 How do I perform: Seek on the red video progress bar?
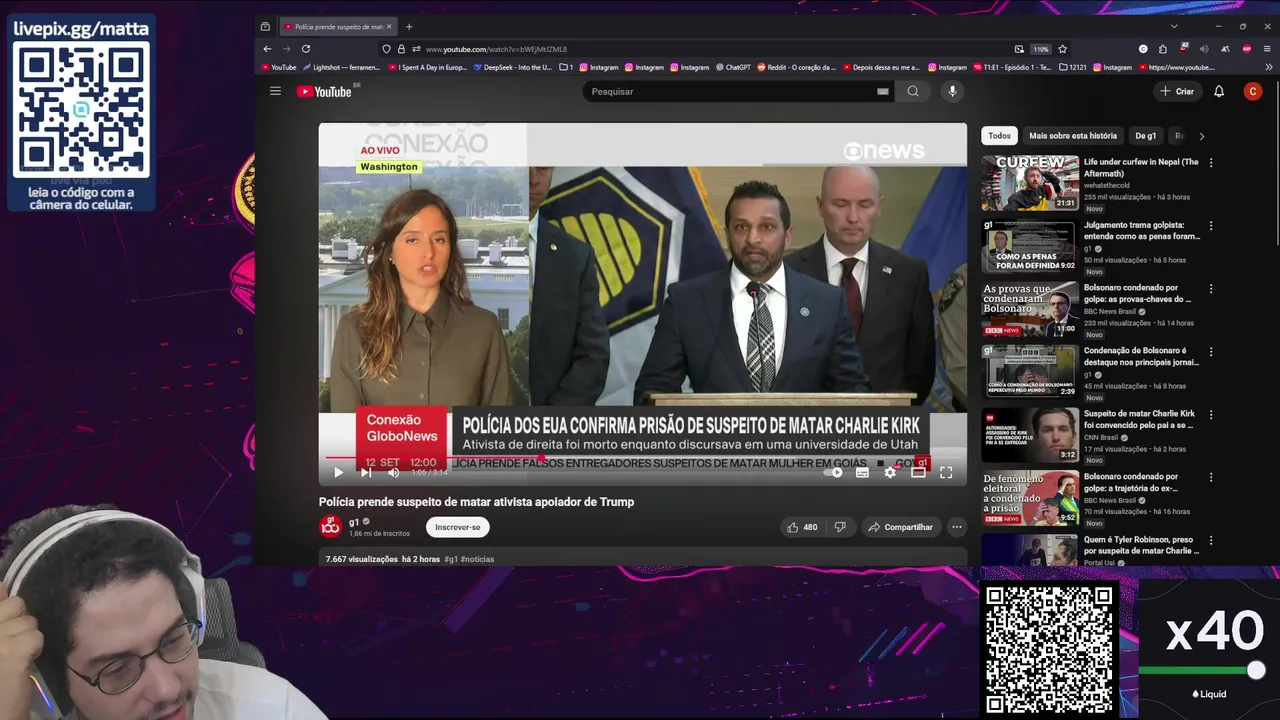click(643, 458)
